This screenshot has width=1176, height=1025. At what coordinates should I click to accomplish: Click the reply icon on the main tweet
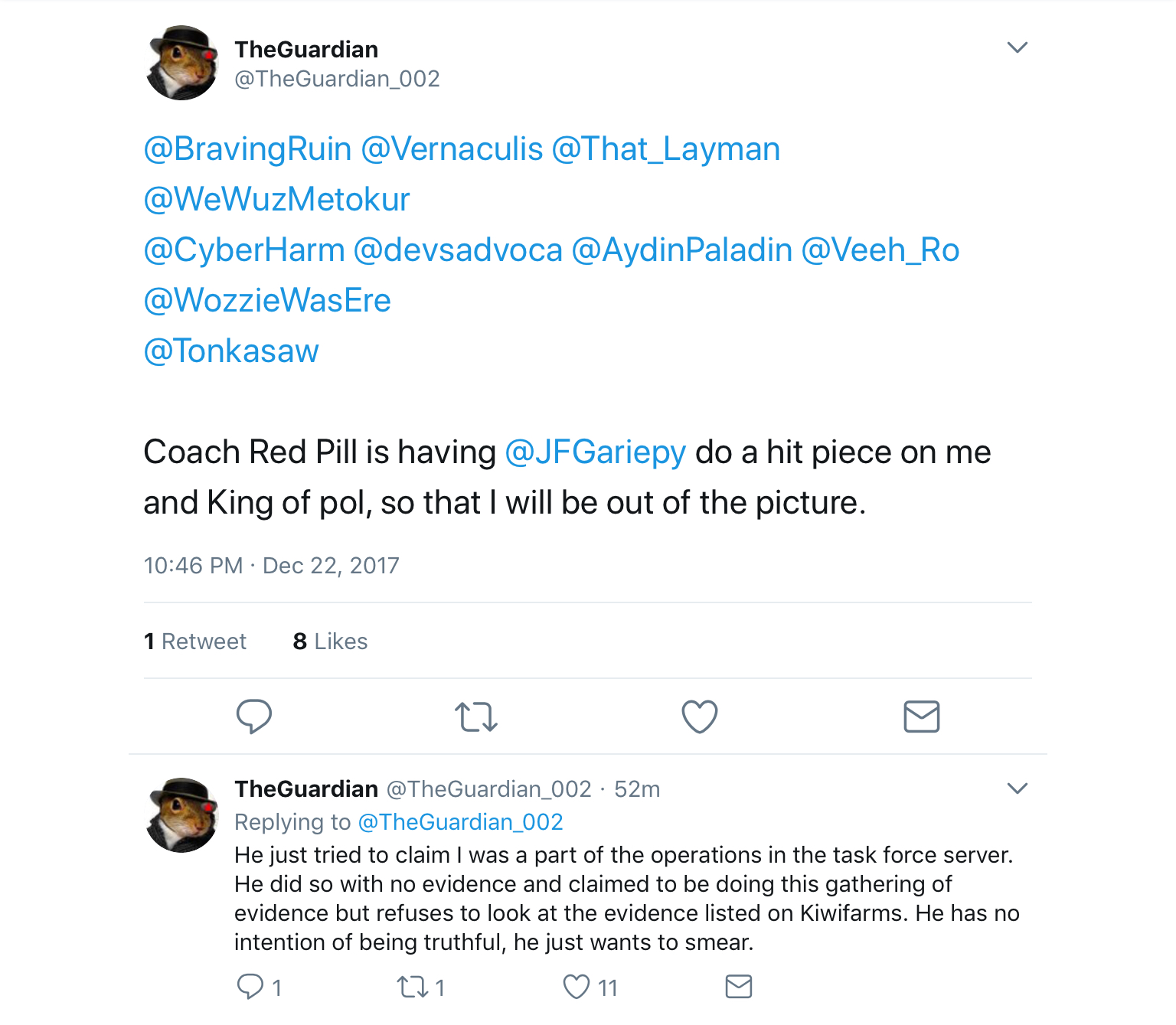(254, 717)
